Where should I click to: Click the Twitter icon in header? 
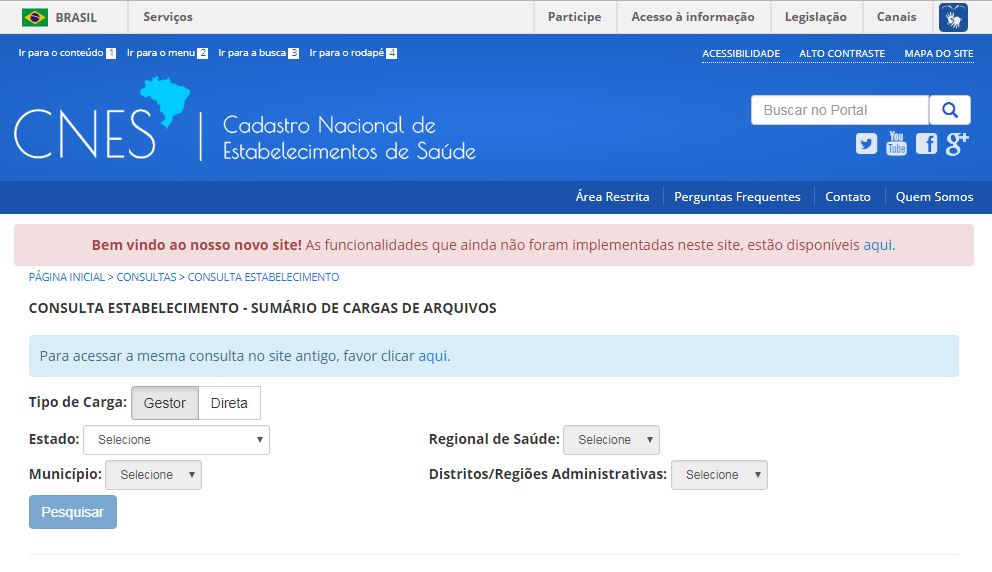[x=866, y=144]
